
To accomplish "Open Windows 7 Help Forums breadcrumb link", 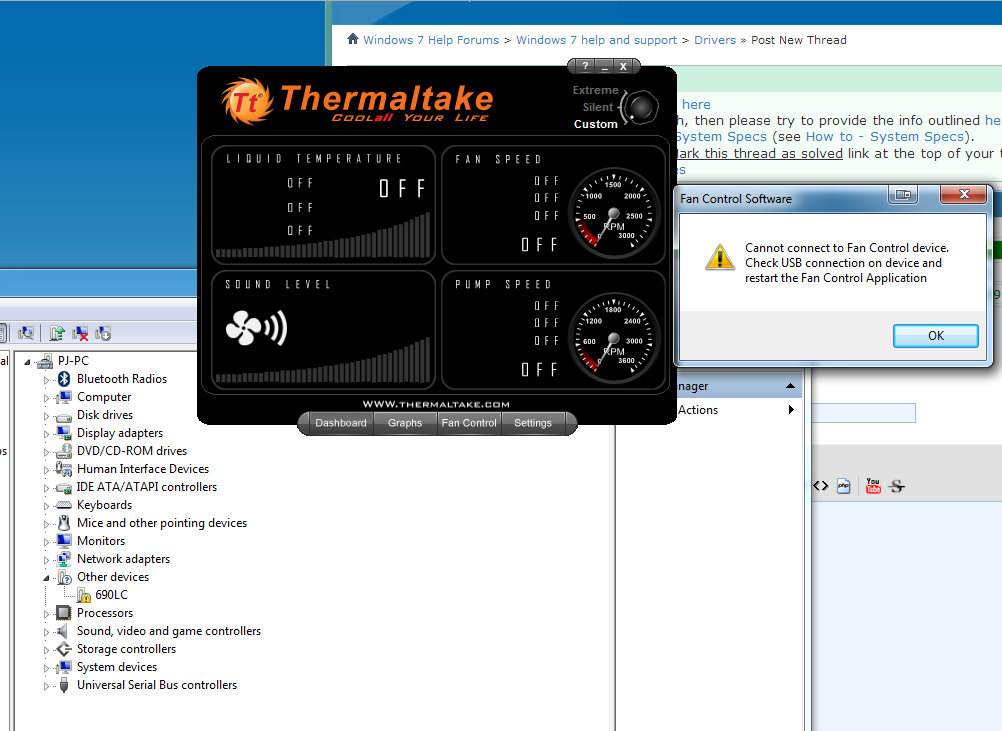I will (x=431, y=40).
